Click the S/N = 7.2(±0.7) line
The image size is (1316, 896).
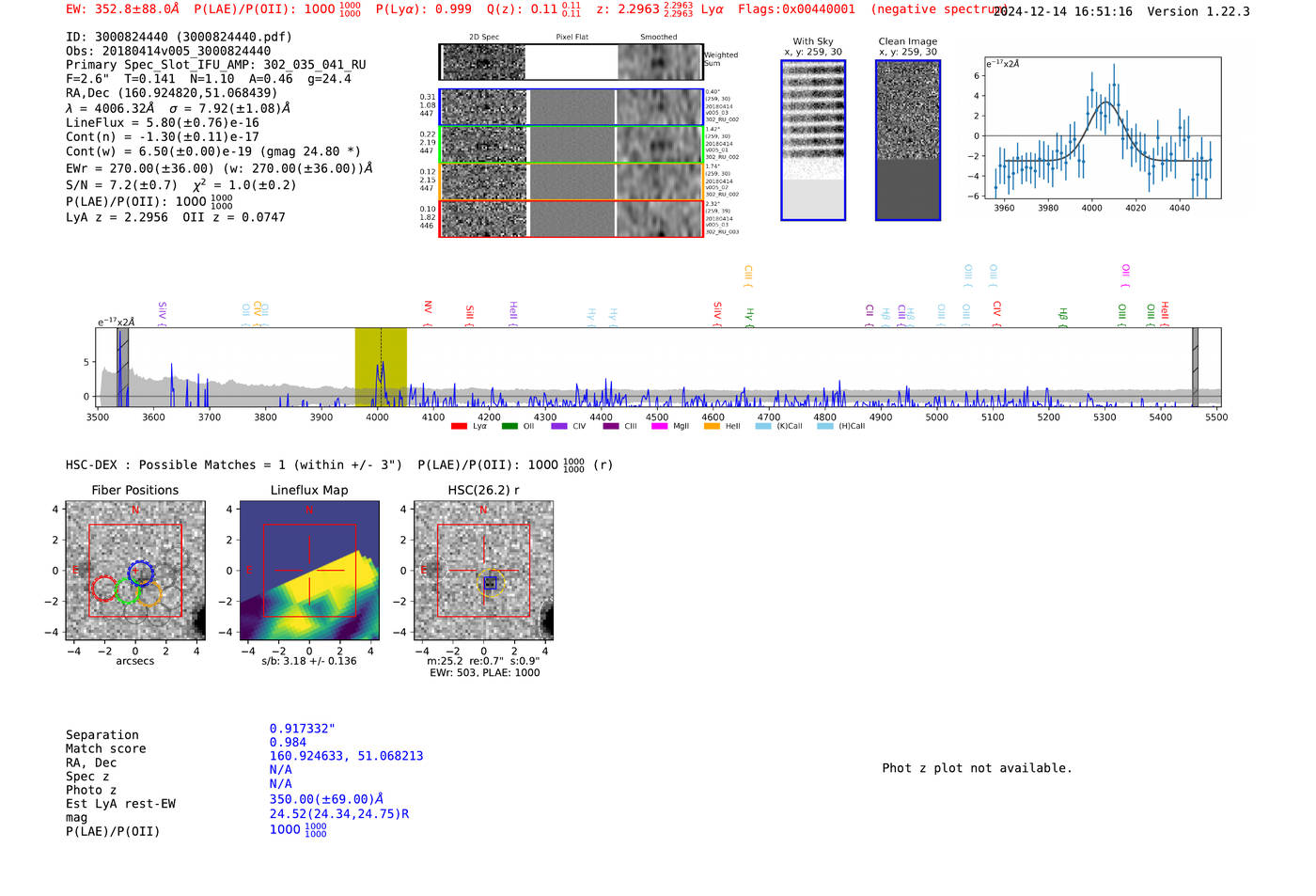click(180, 185)
